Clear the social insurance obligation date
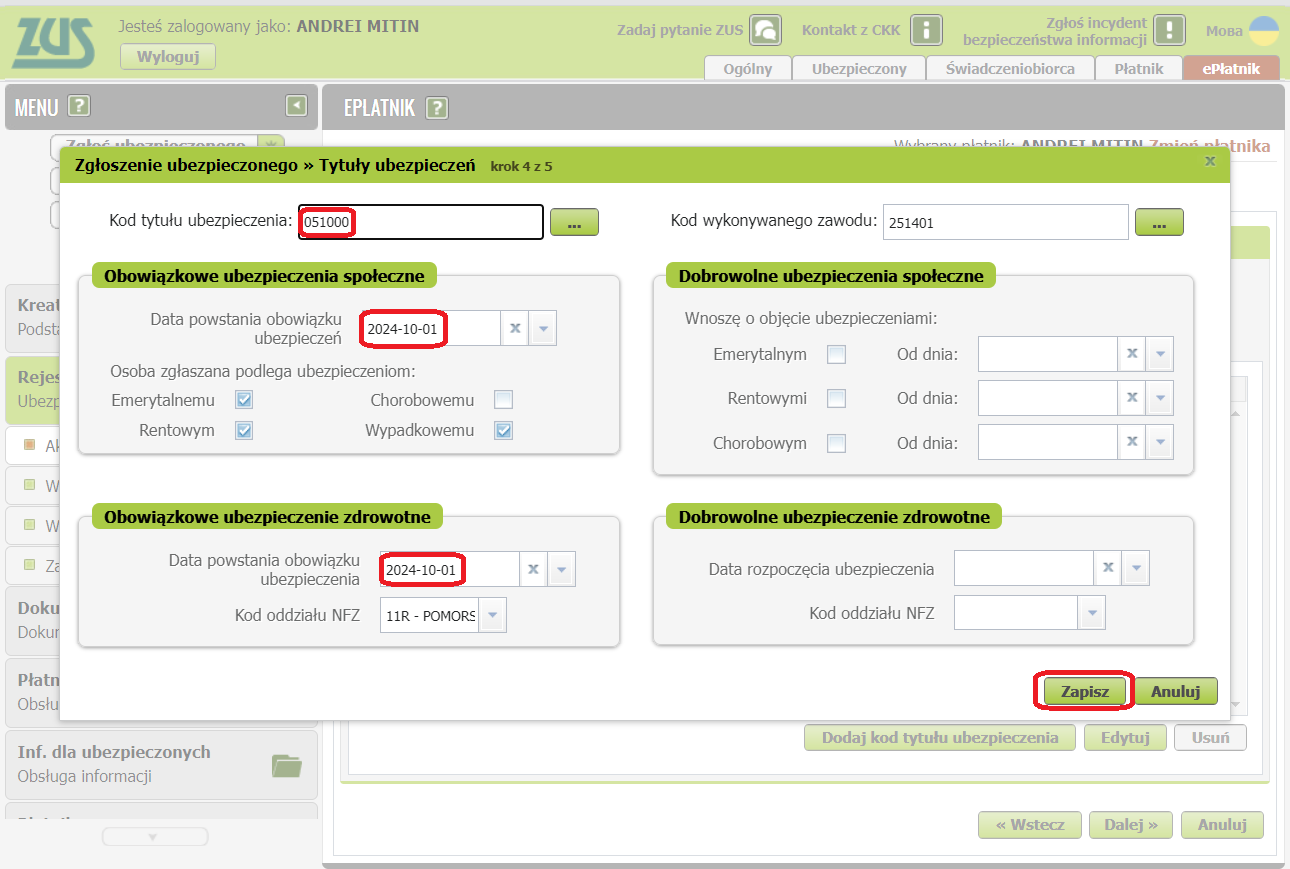The width and height of the screenshot is (1290, 869). click(514, 328)
